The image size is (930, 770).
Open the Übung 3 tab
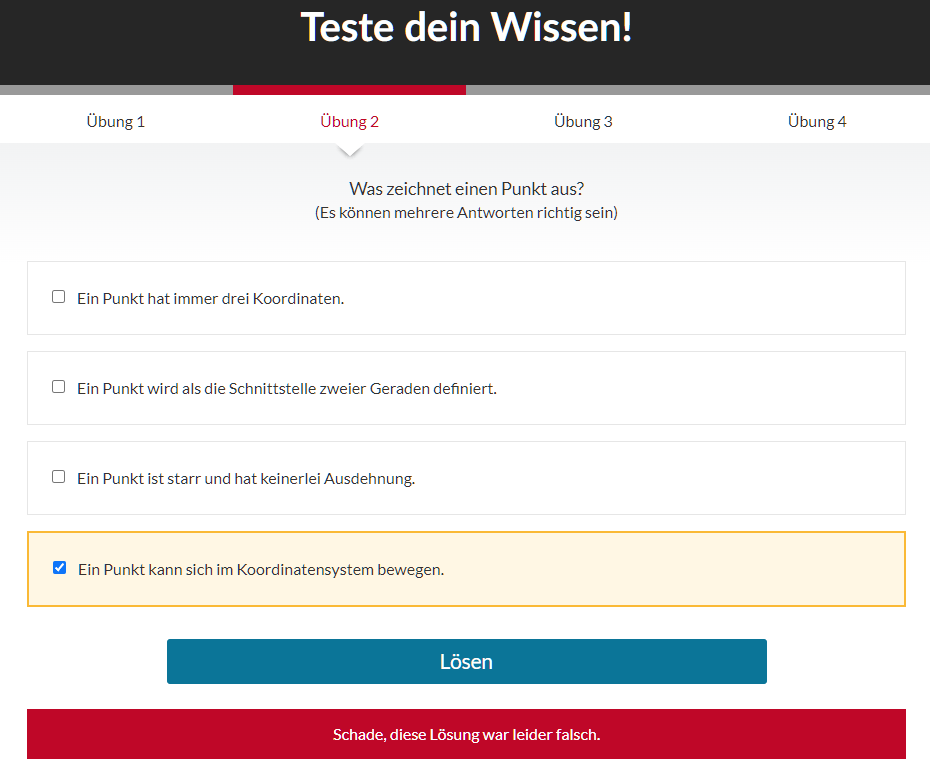[x=583, y=121]
